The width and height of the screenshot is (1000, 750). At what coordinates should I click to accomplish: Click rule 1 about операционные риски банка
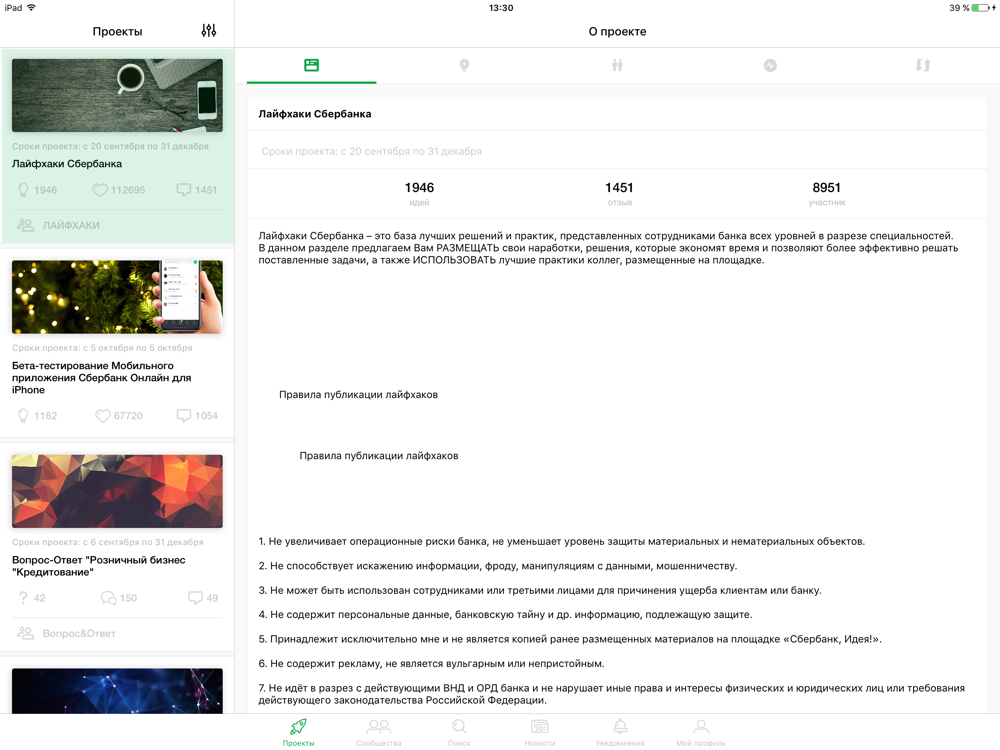pyautogui.click(x=562, y=541)
